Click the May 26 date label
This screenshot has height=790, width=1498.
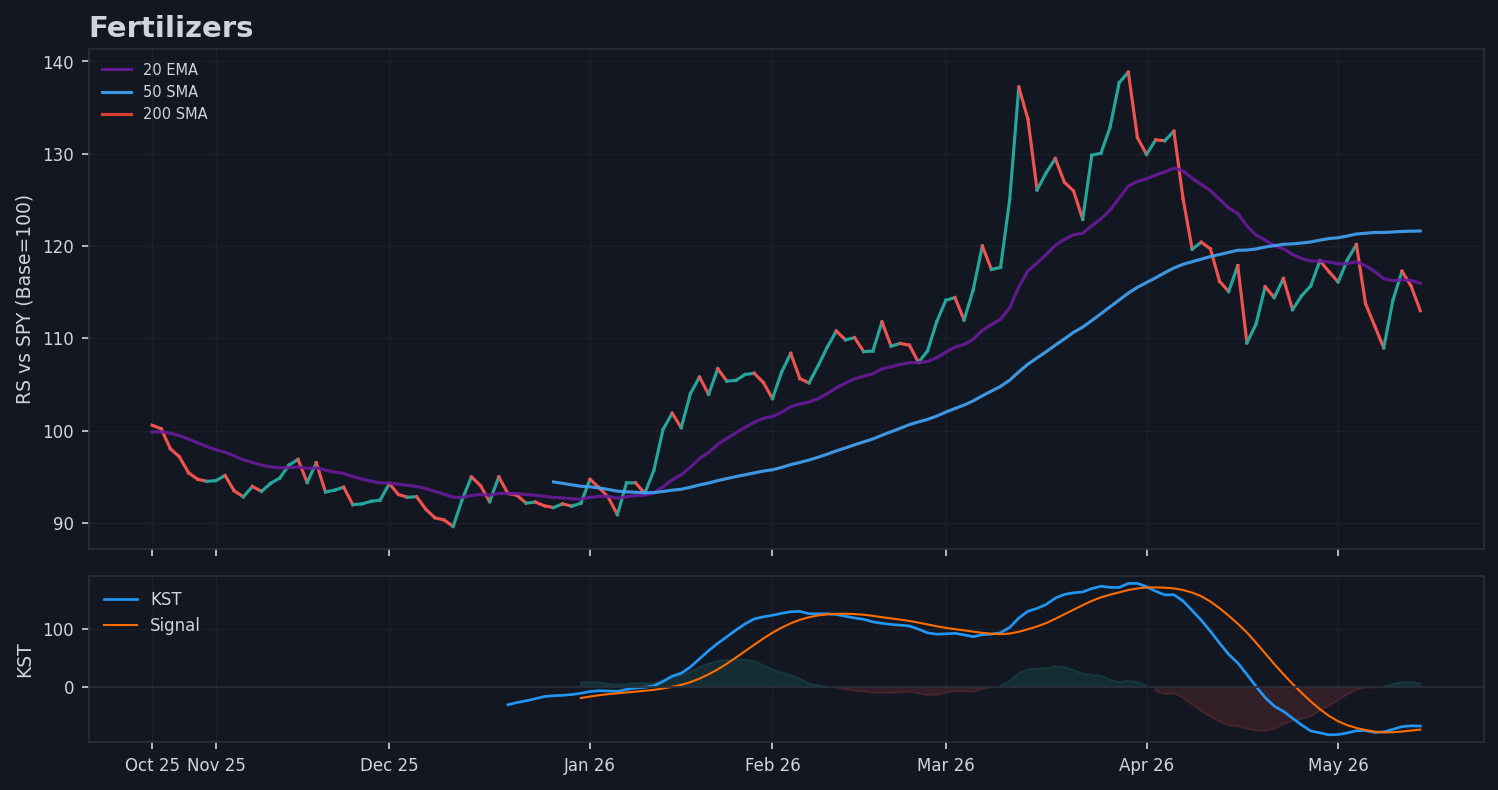(1338, 765)
